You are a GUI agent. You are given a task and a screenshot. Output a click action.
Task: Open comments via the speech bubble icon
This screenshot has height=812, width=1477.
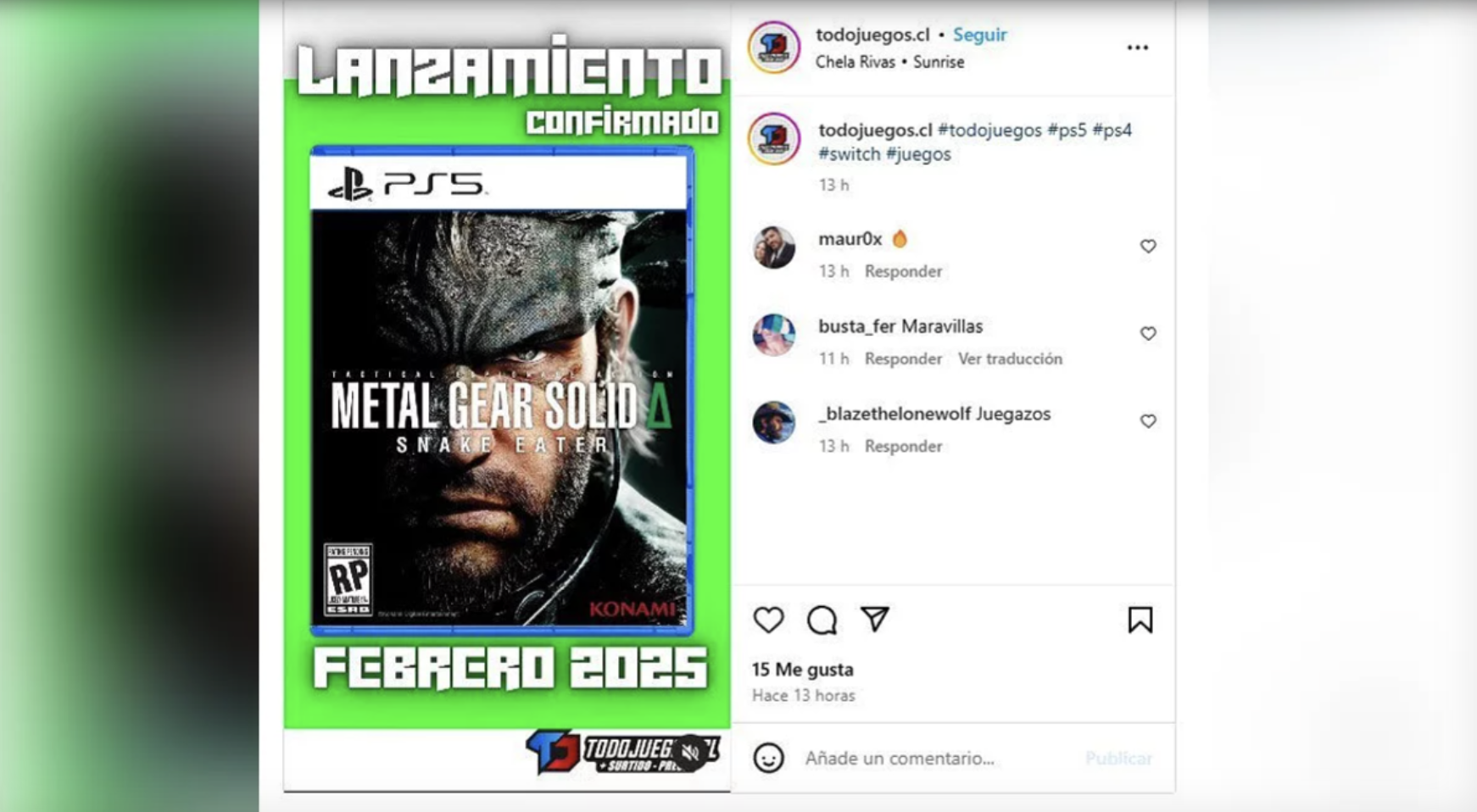point(822,620)
